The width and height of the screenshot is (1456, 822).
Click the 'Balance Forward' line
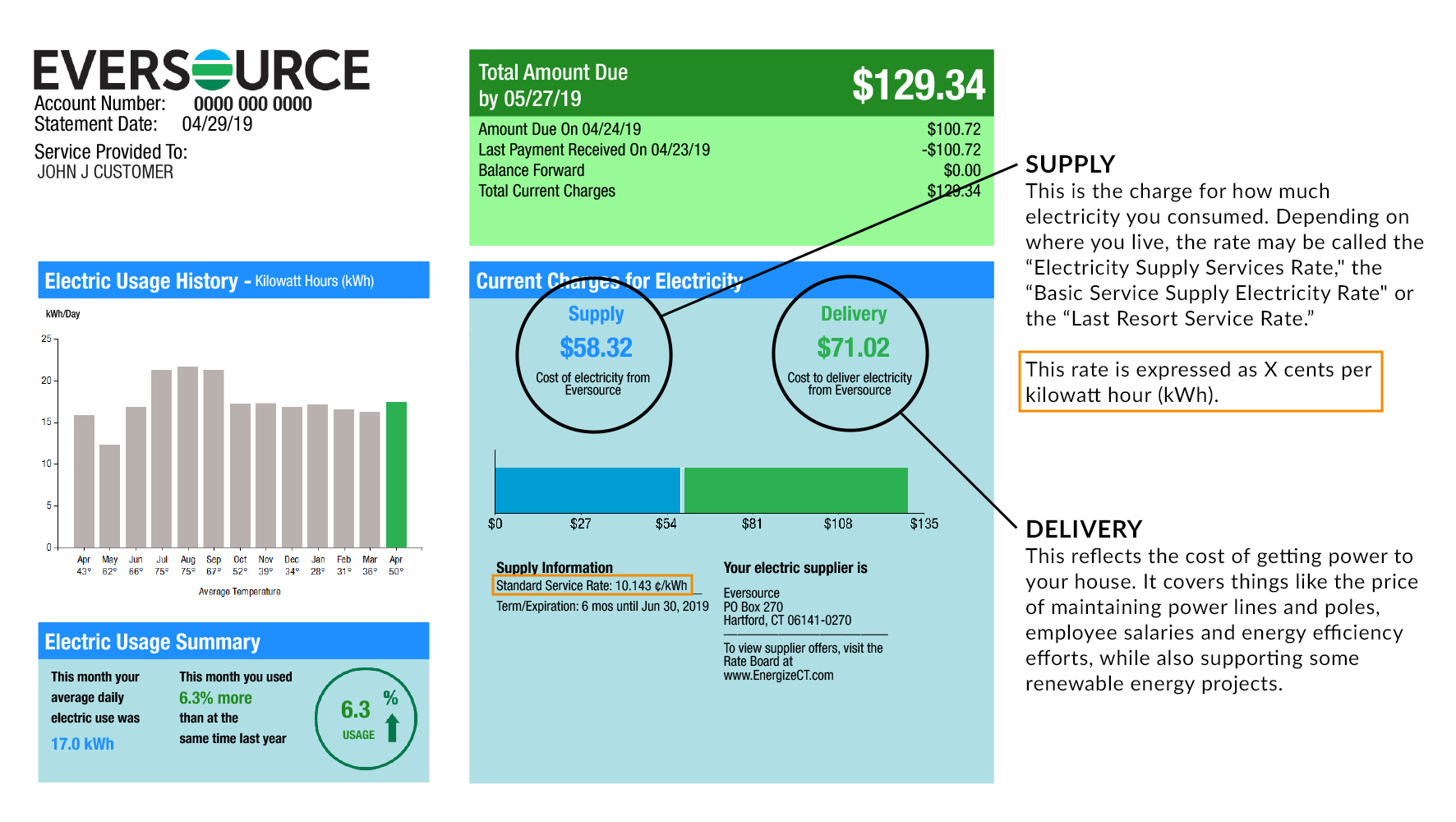532,170
